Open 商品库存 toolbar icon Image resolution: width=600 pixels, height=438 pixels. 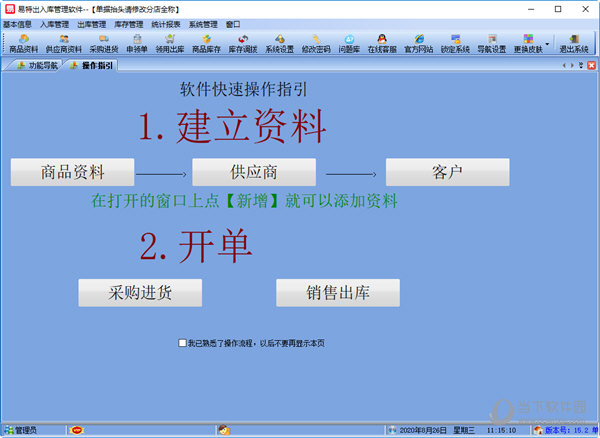[206, 43]
